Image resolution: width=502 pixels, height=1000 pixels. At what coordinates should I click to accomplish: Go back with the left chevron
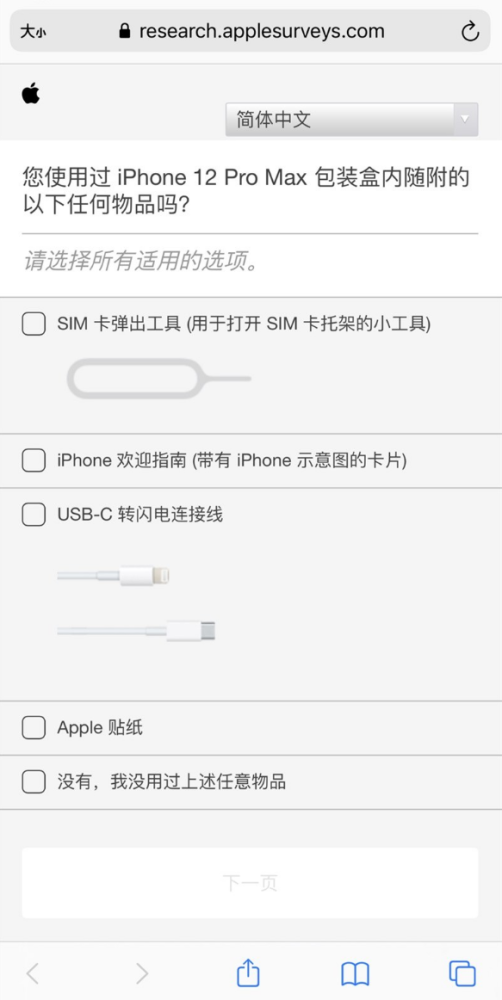coord(33,973)
